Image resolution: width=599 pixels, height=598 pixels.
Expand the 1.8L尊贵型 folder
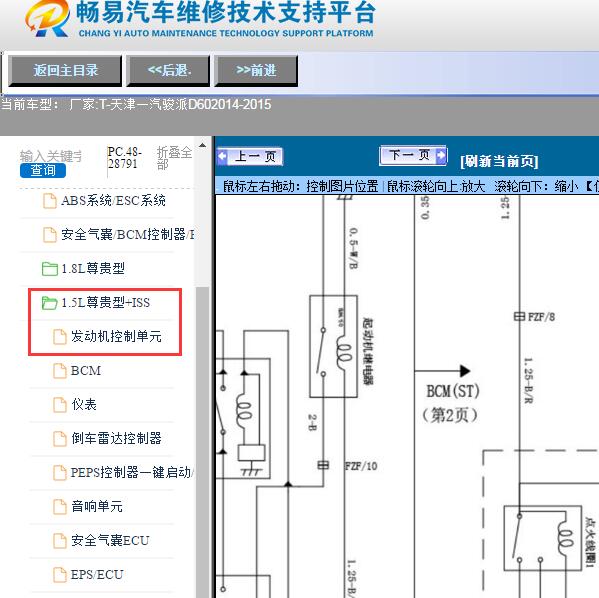click(x=93, y=268)
